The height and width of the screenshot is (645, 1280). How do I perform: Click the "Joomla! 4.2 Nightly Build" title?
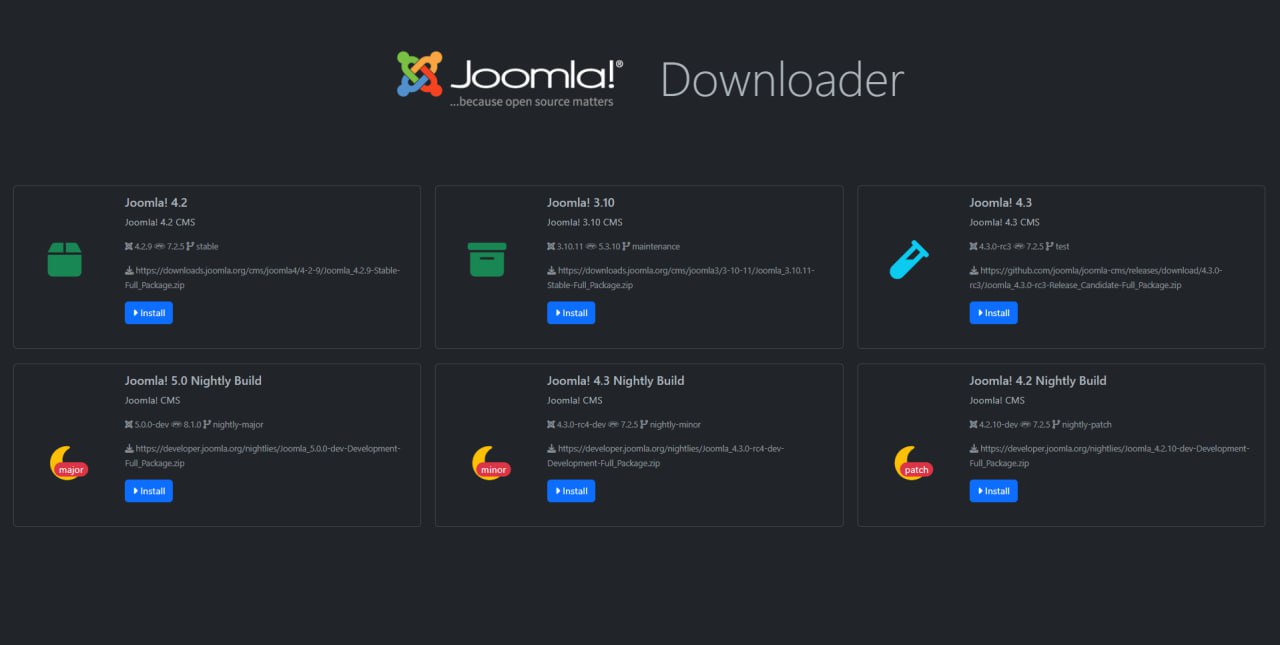click(x=1038, y=381)
